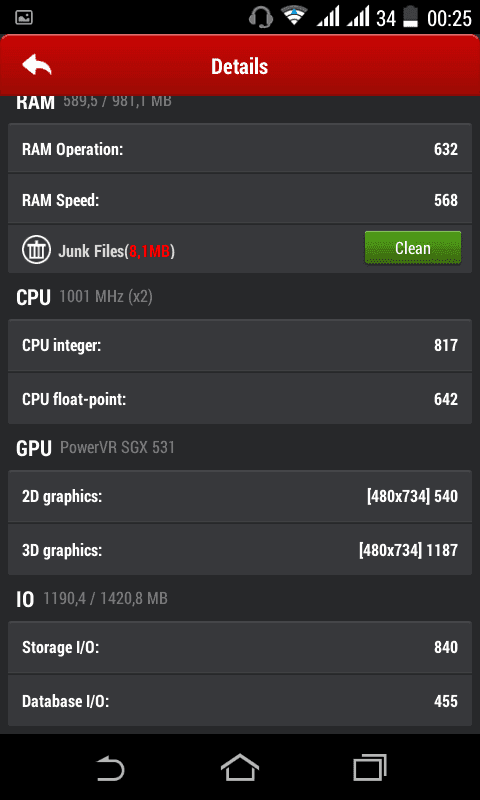Open the 2D graphics result row
This screenshot has width=480, height=800.
click(240, 496)
